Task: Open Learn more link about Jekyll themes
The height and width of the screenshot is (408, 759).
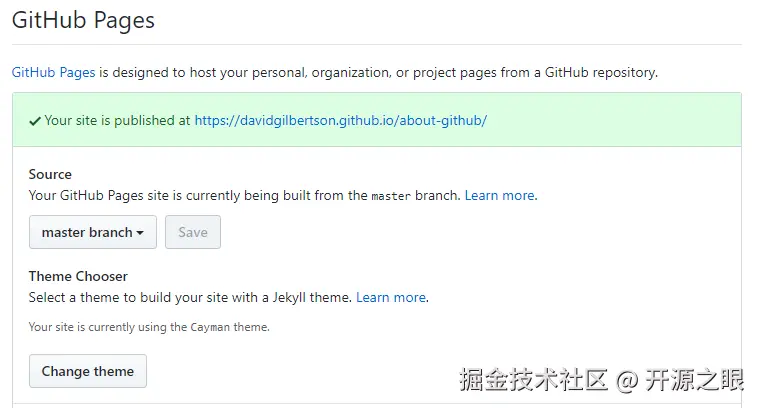Action: point(391,297)
